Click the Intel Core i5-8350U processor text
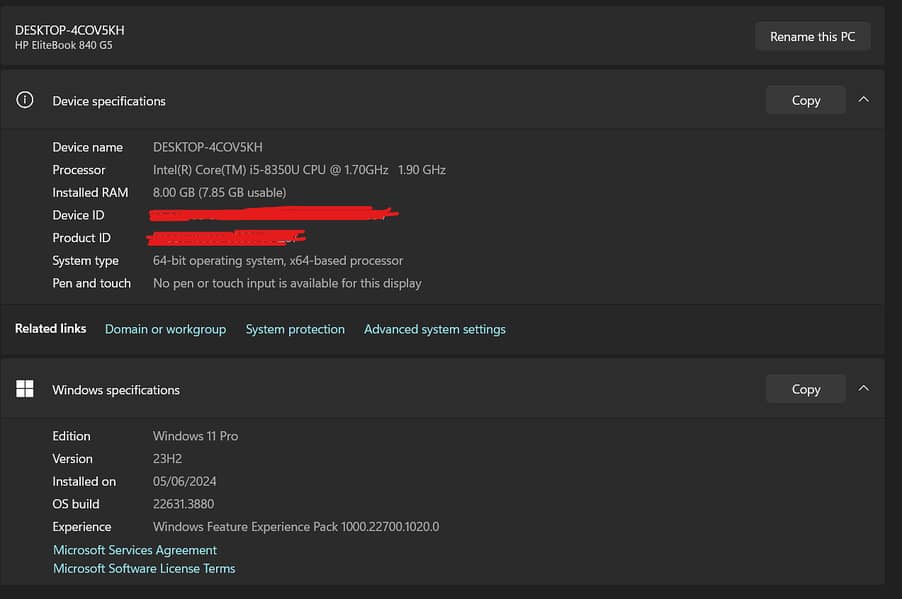902x599 pixels. coord(299,170)
